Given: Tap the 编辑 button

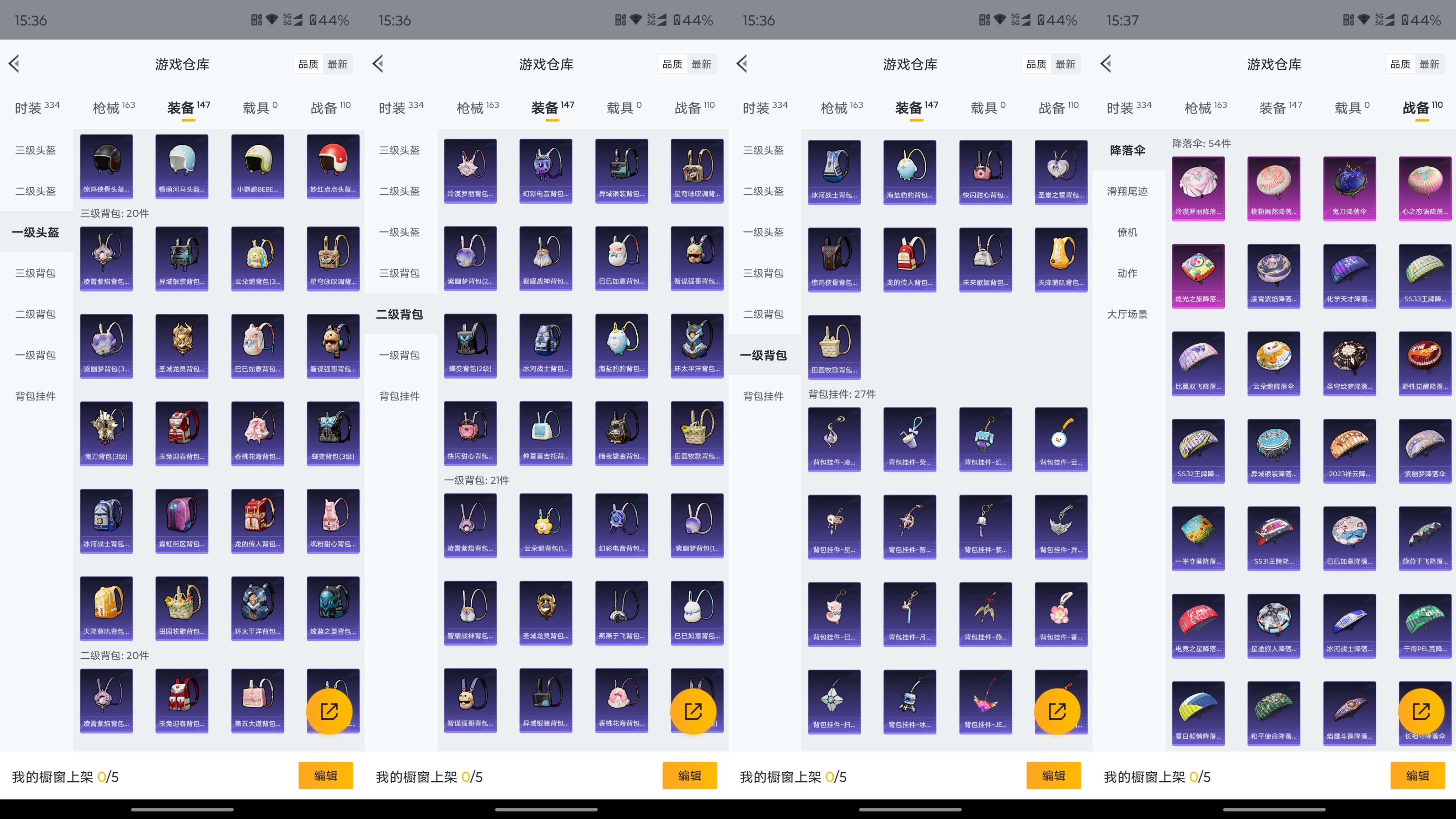Looking at the screenshot, I should [326, 776].
